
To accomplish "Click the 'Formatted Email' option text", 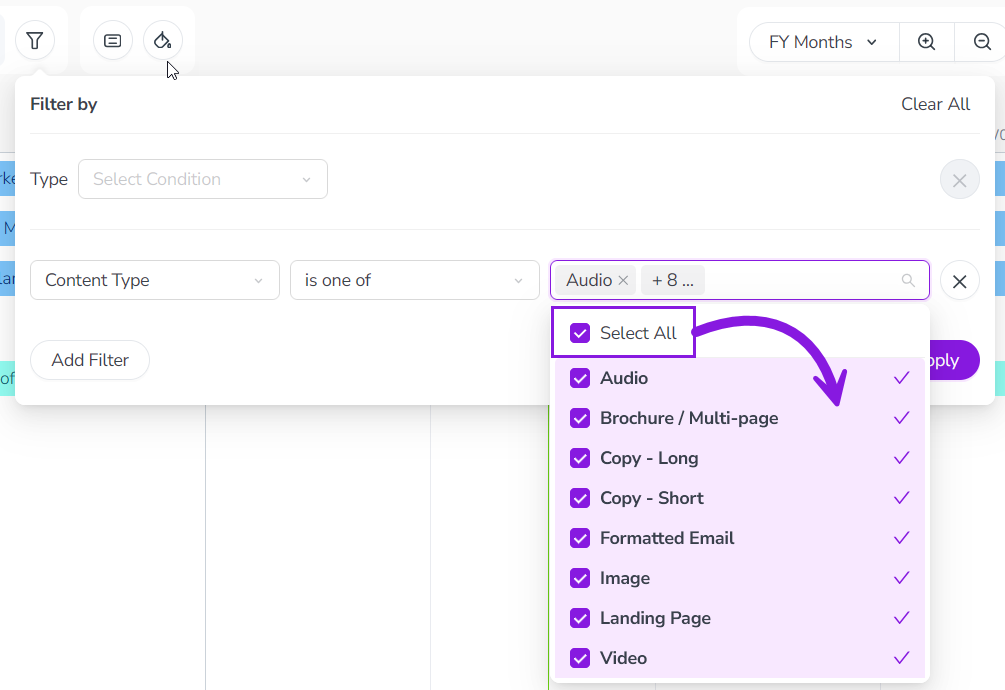I will click(x=667, y=538).
